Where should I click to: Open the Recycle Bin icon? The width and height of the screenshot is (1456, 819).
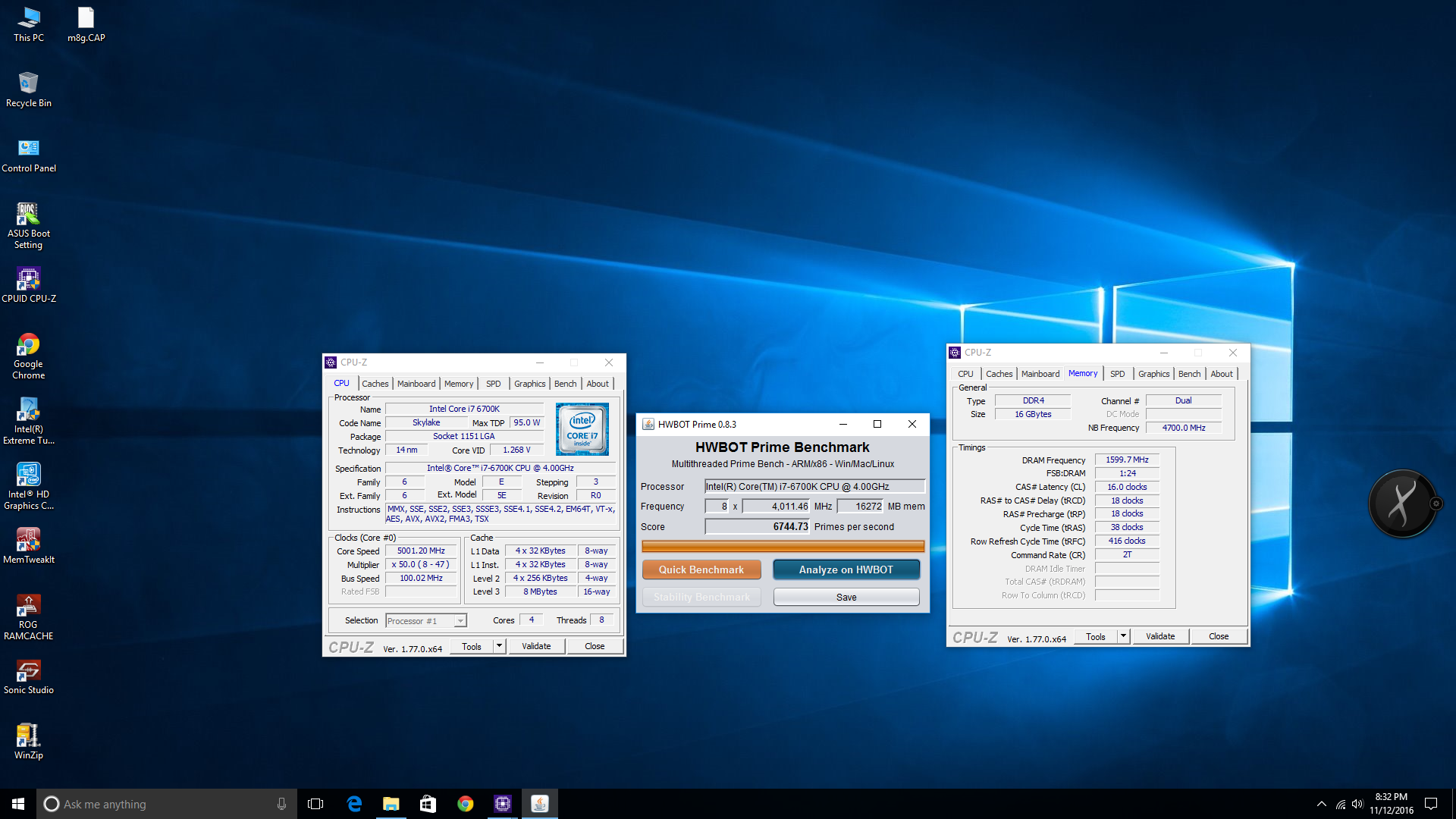[29, 89]
